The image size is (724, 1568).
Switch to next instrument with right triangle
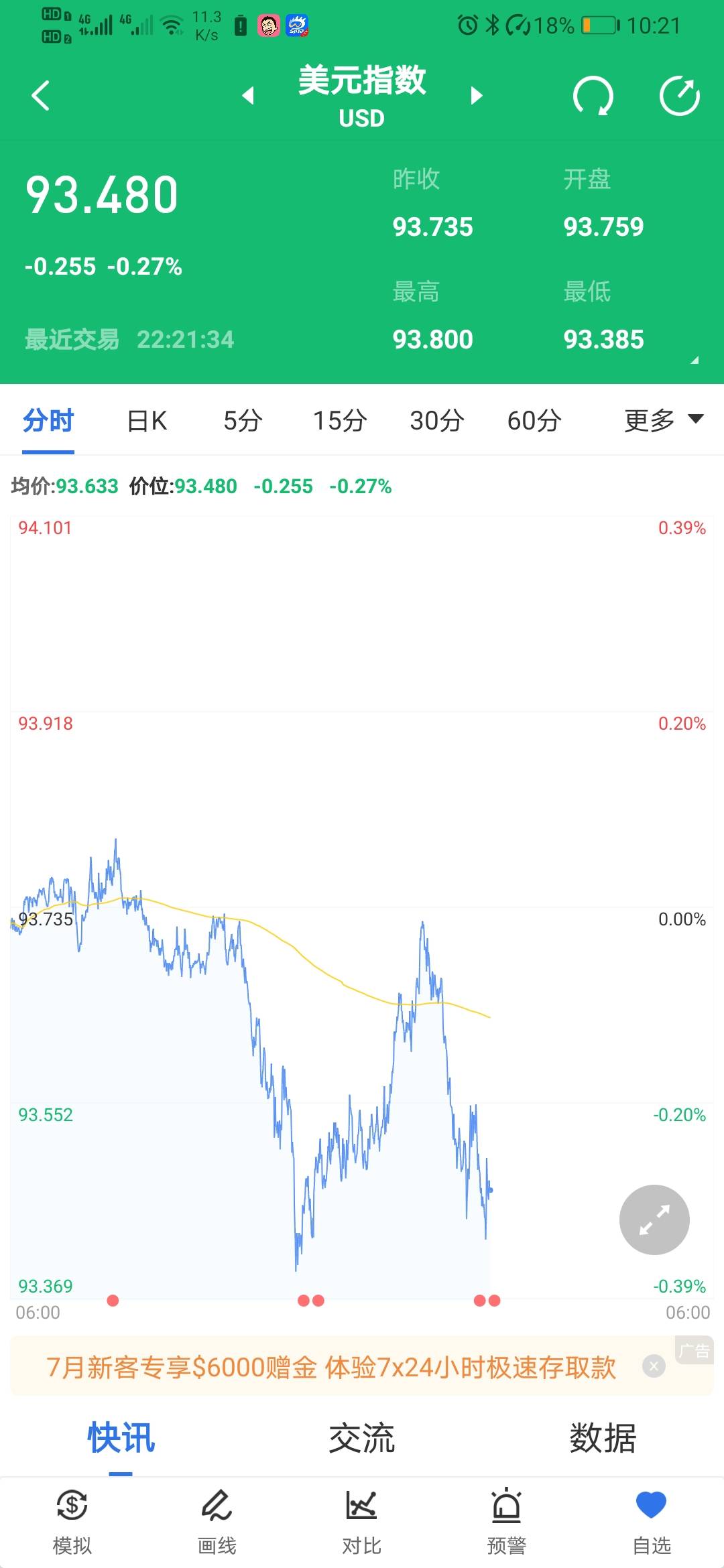click(x=477, y=96)
